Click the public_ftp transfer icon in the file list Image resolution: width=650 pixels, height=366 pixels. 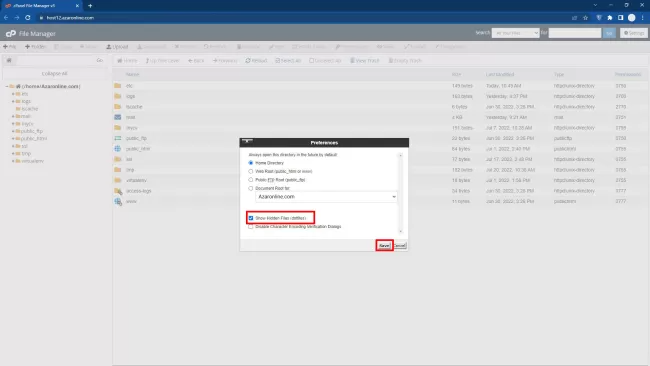(x=118, y=138)
